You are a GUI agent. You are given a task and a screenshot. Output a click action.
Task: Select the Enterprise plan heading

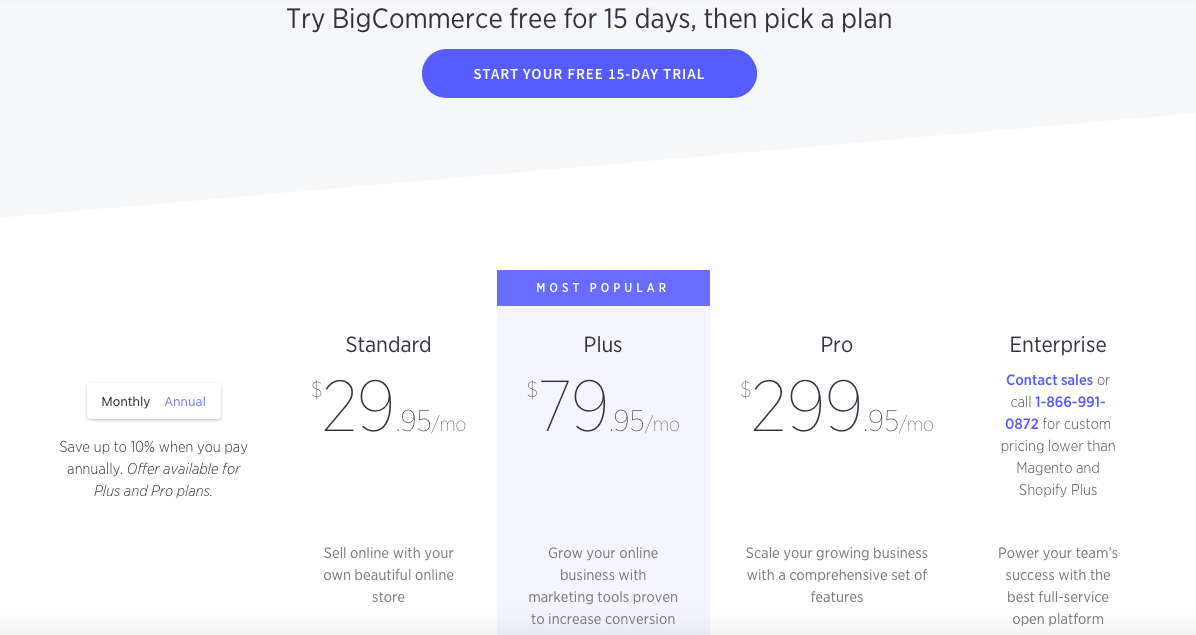[x=1057, y=345]
